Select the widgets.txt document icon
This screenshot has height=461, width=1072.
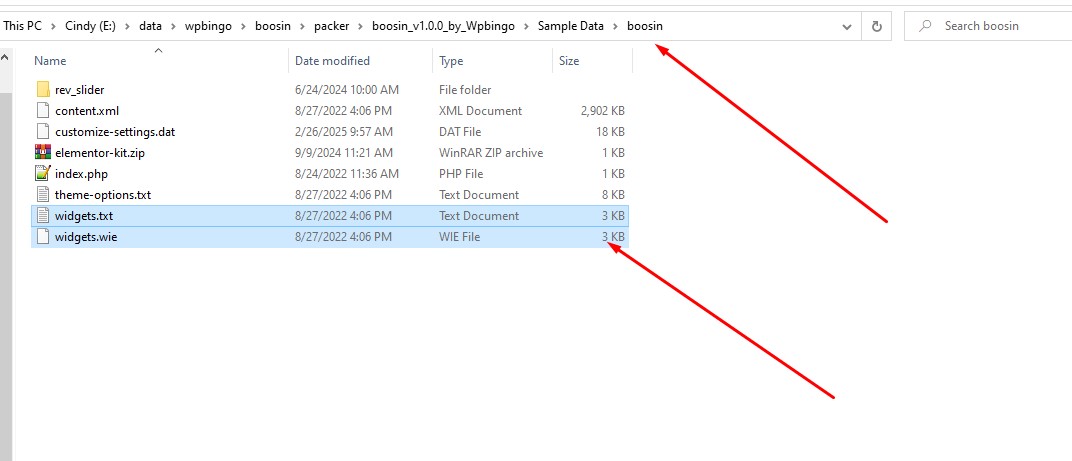[43, 216]
